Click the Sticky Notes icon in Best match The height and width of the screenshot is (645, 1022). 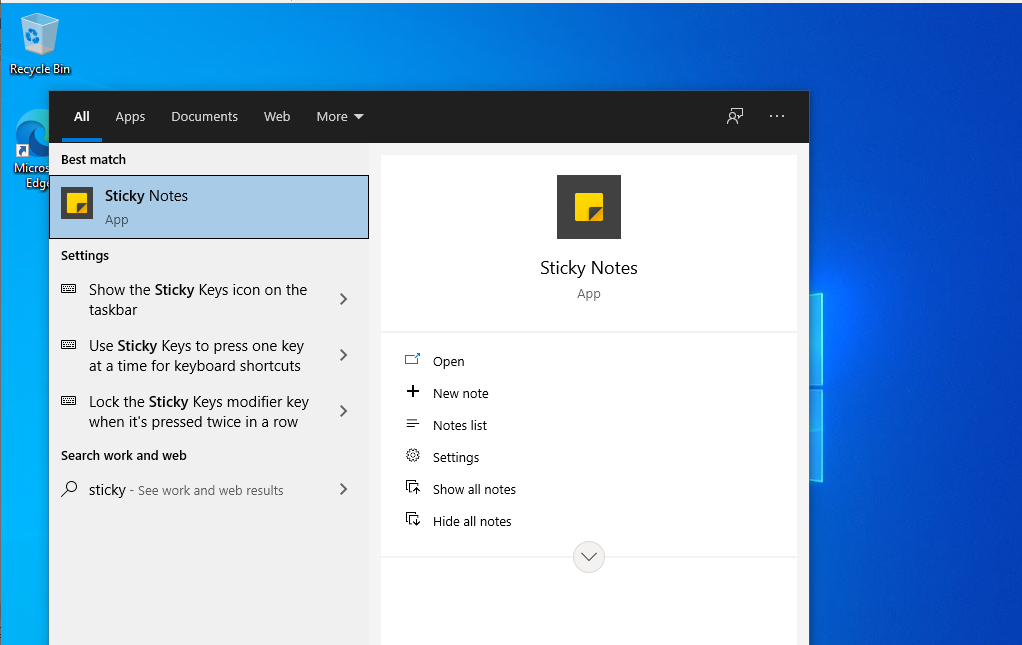[x=77, y=203]
